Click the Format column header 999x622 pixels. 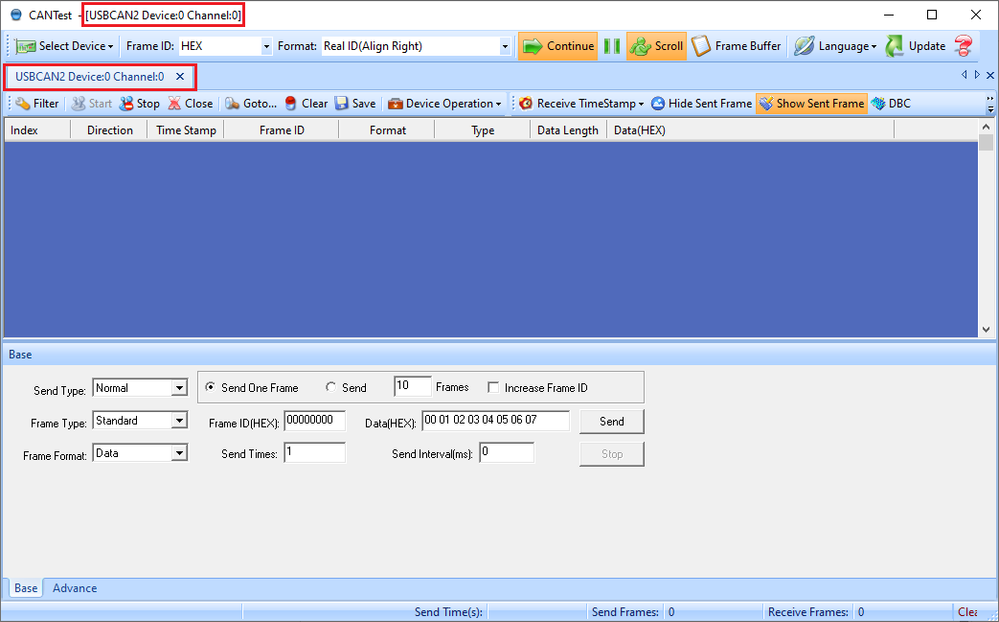(387, 130)
